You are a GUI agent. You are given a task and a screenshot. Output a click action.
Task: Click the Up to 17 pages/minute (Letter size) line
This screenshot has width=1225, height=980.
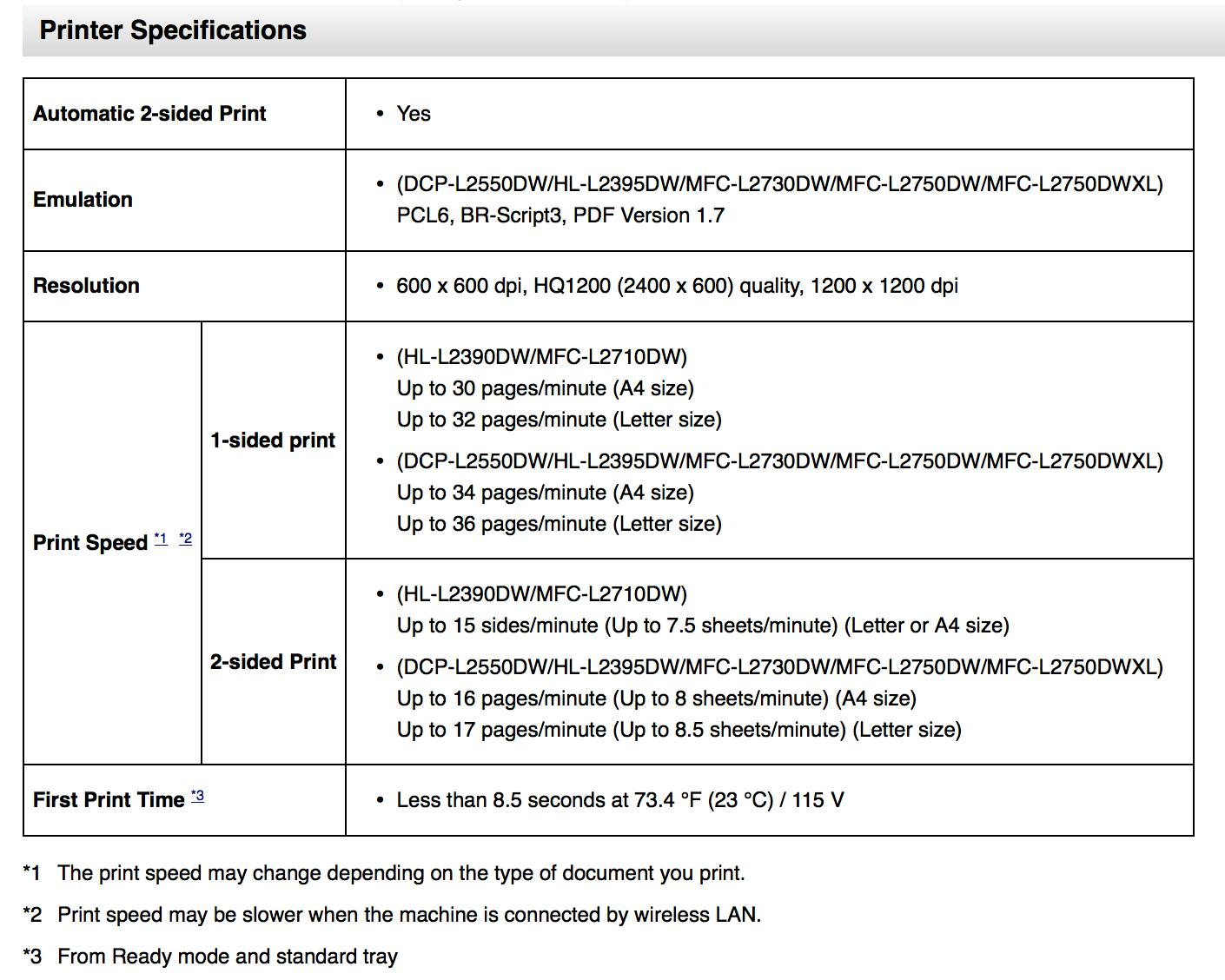[x=679, y=730]
